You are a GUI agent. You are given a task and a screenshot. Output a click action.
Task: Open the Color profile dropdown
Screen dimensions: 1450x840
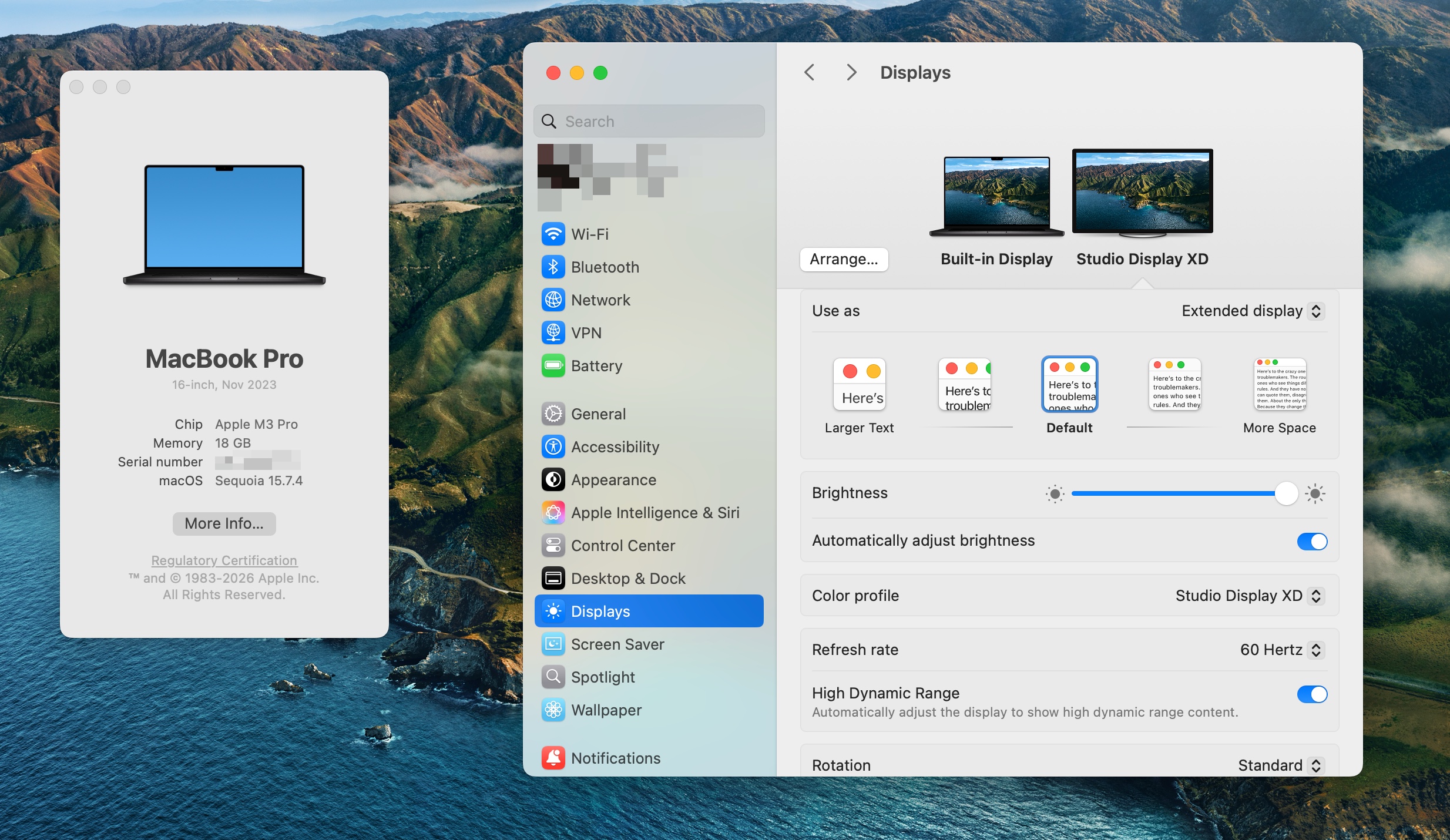click(x=1250, y=596)
